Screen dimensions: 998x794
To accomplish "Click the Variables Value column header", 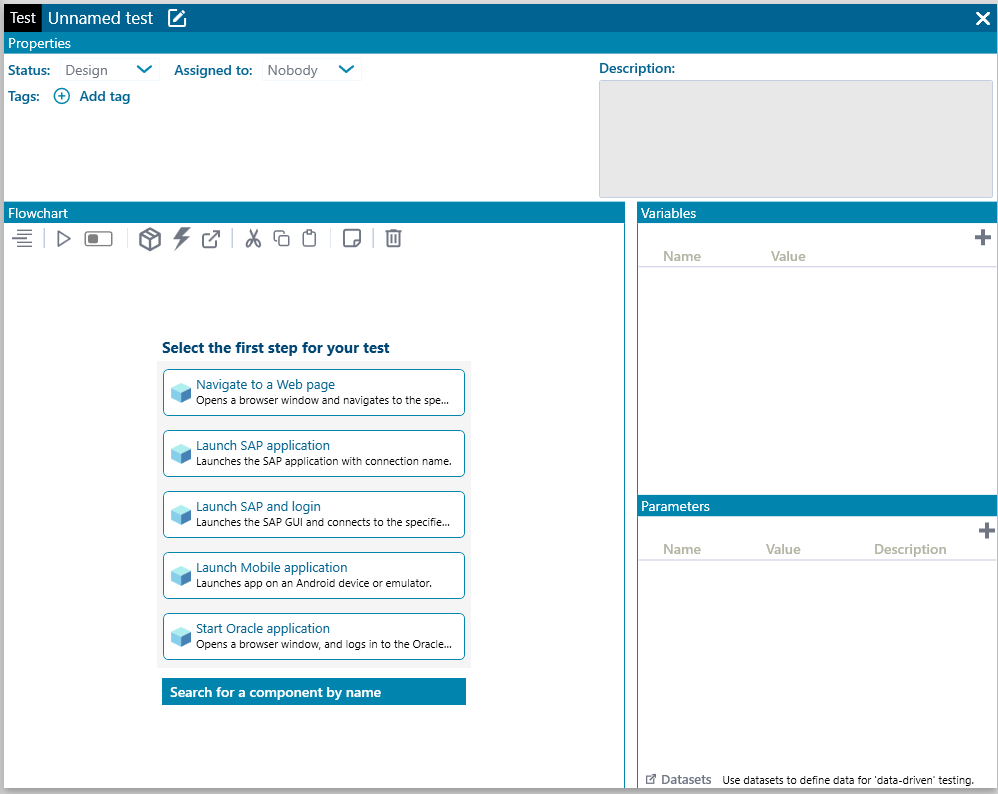I will coord(788,256).
